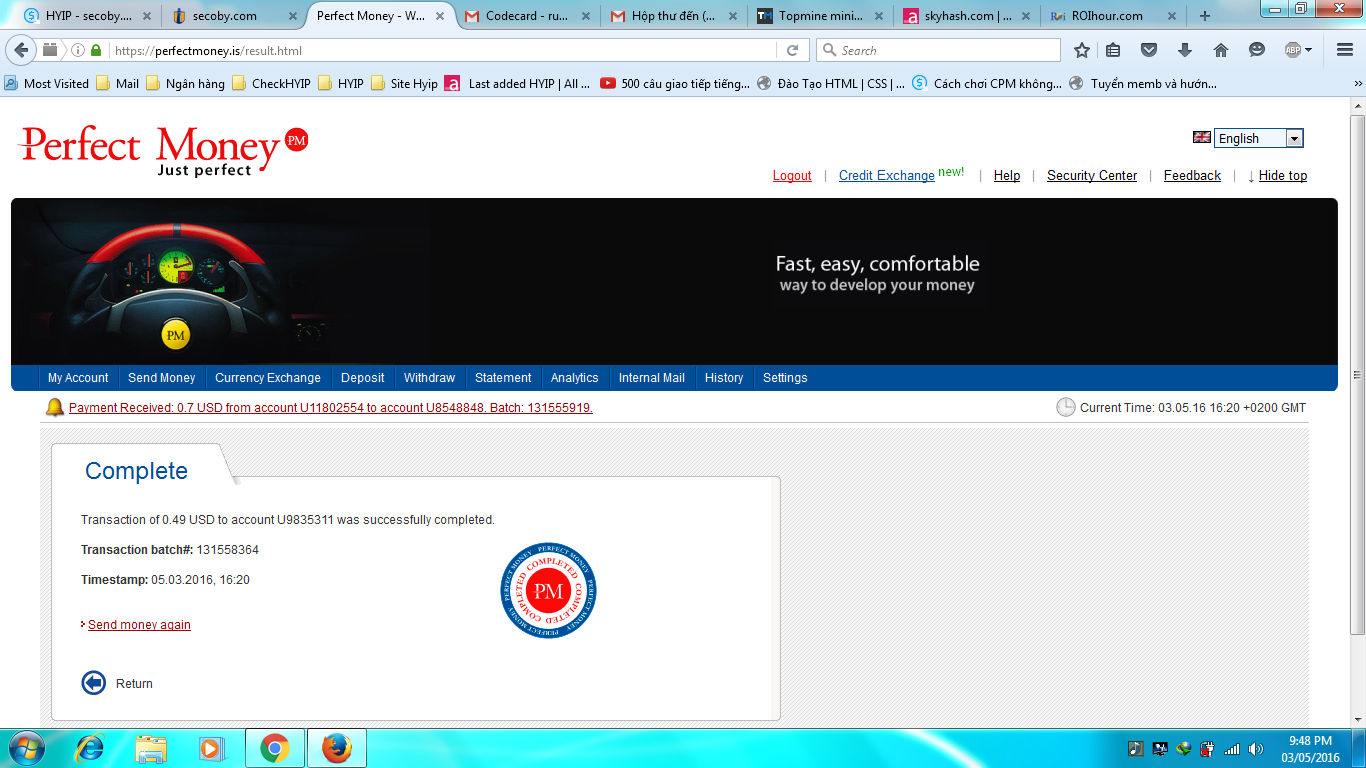Bookmark this page with the star icon

1081,50
